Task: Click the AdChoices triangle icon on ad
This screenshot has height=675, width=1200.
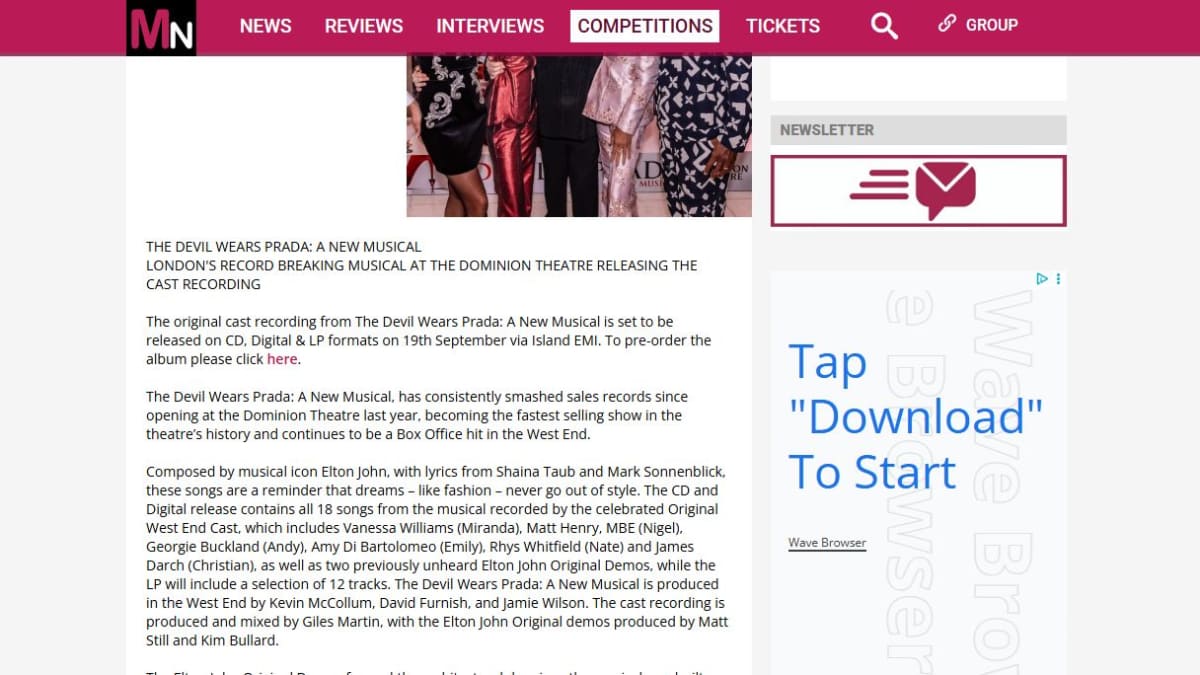Action: (x=1042, y=279)
